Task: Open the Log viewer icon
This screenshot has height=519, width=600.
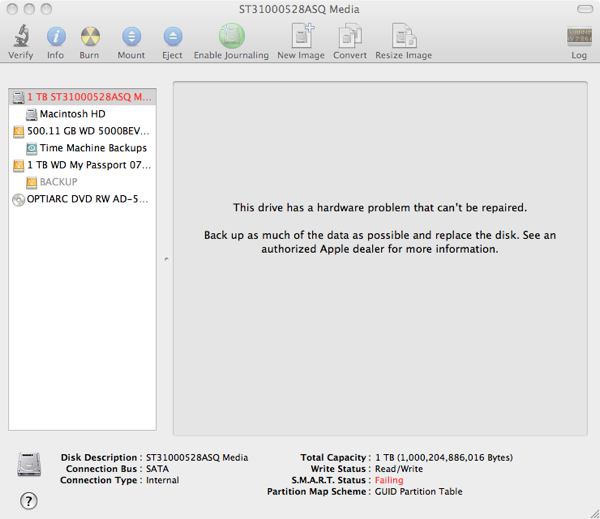Action: pos(579,37)
